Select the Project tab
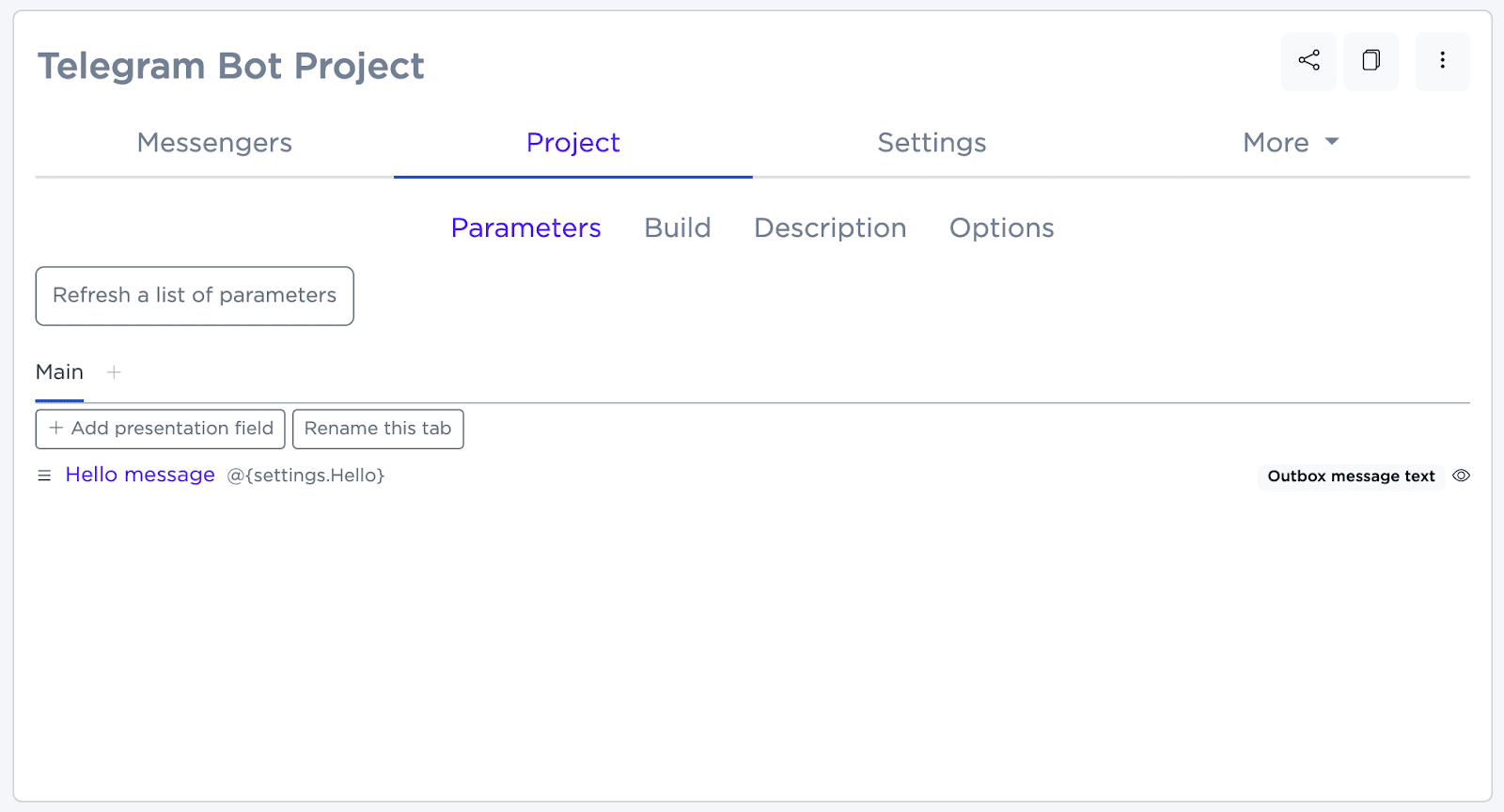Image resolution: width=1504 pixels, height=812 pixels. [x=572, y=143]
